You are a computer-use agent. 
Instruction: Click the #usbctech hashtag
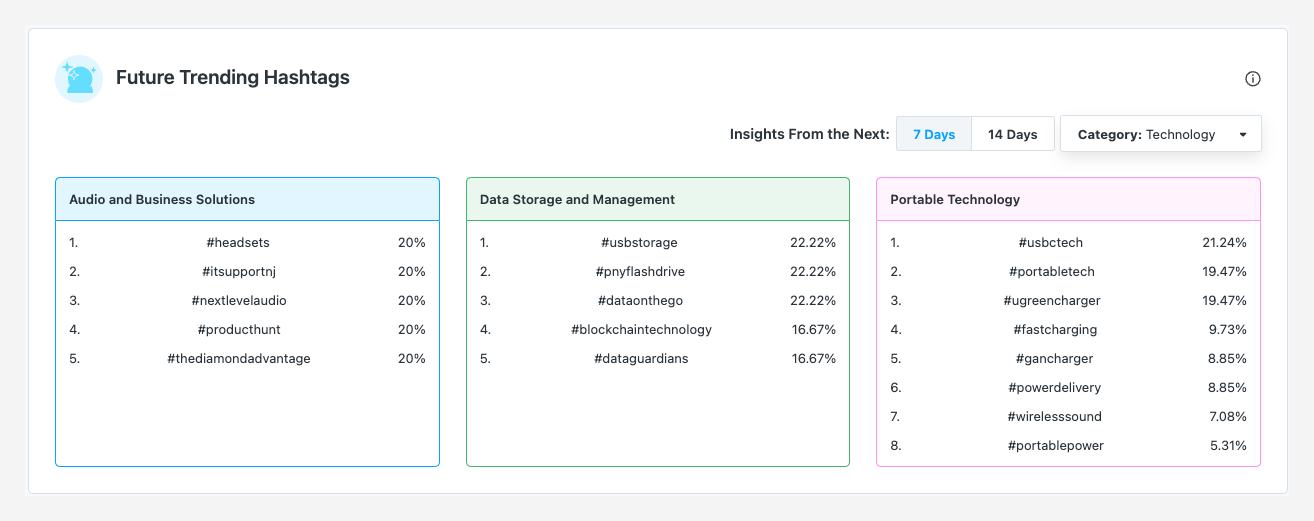coord(1050,242)
